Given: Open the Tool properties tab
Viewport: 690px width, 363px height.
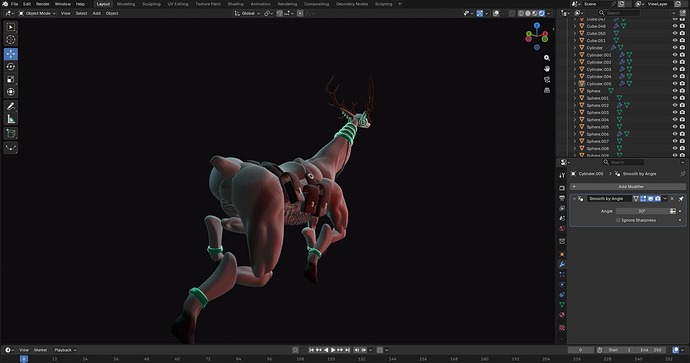Looking at the screenshot, I should (562, 175).
